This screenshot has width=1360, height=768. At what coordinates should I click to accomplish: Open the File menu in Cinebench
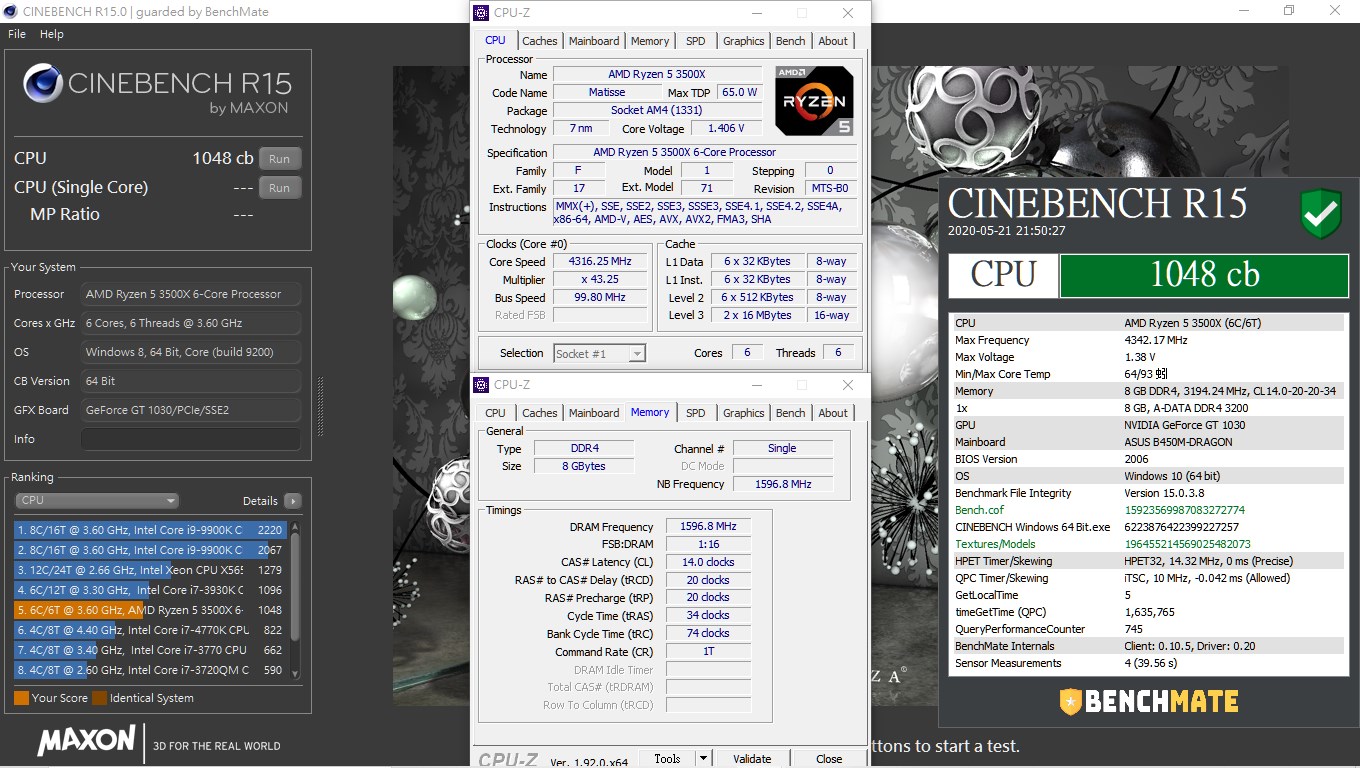pyautogui.click(x=17, y=34)
